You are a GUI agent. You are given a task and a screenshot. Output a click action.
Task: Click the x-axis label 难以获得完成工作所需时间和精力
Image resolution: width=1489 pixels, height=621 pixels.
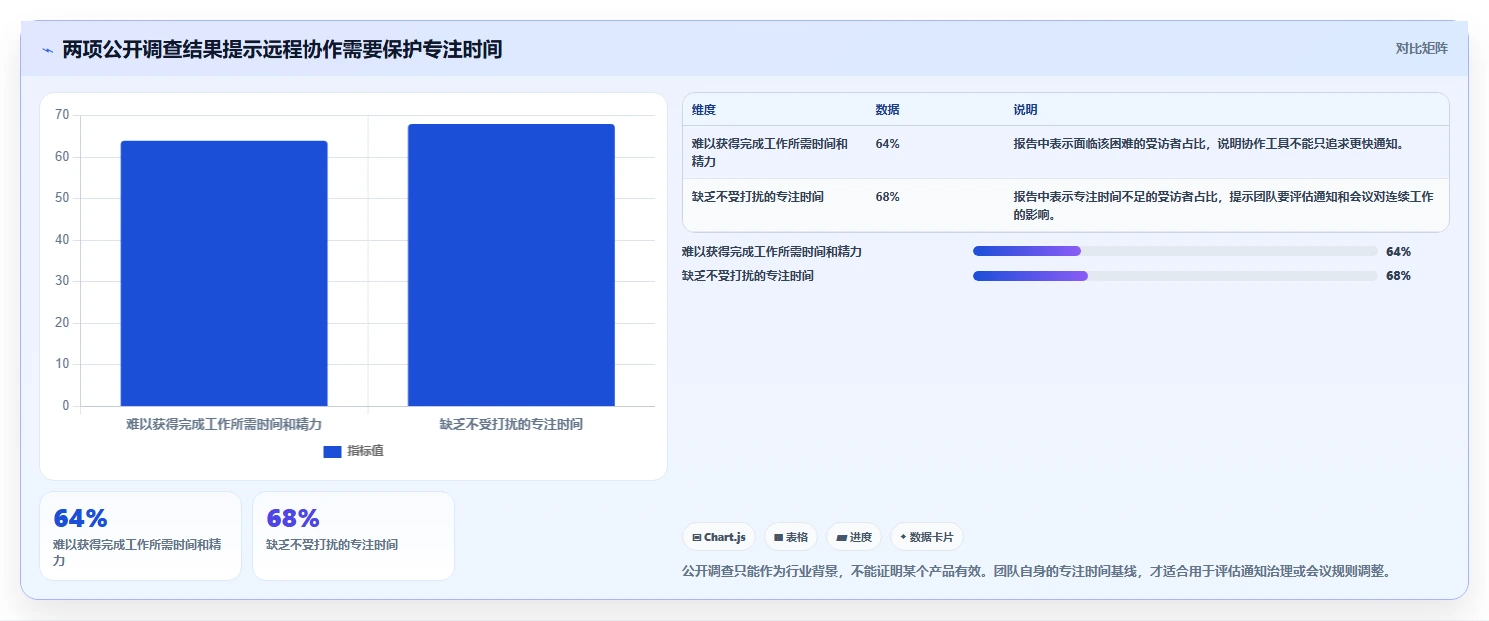(224, 424)
